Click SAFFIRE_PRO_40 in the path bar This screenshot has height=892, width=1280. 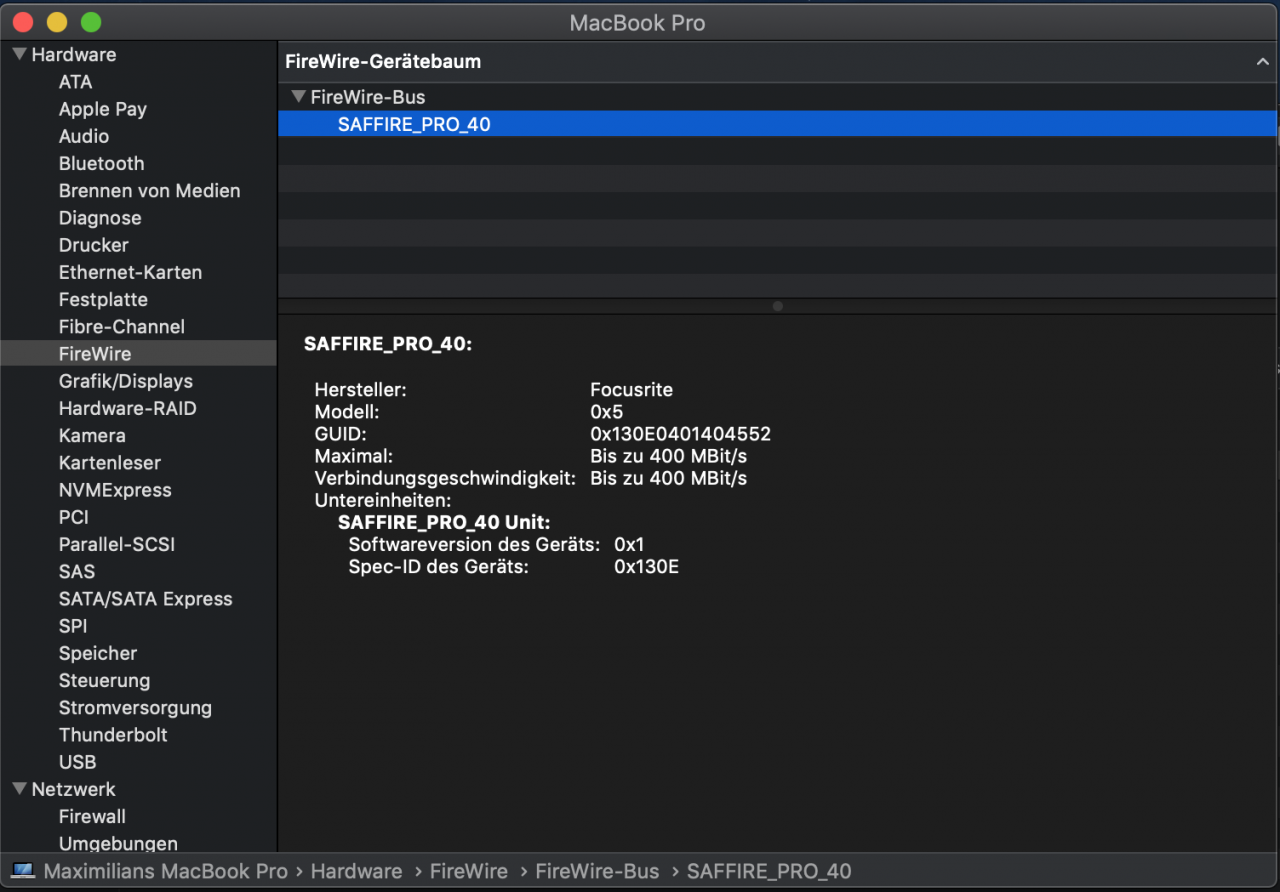click(x=769, y=871)
